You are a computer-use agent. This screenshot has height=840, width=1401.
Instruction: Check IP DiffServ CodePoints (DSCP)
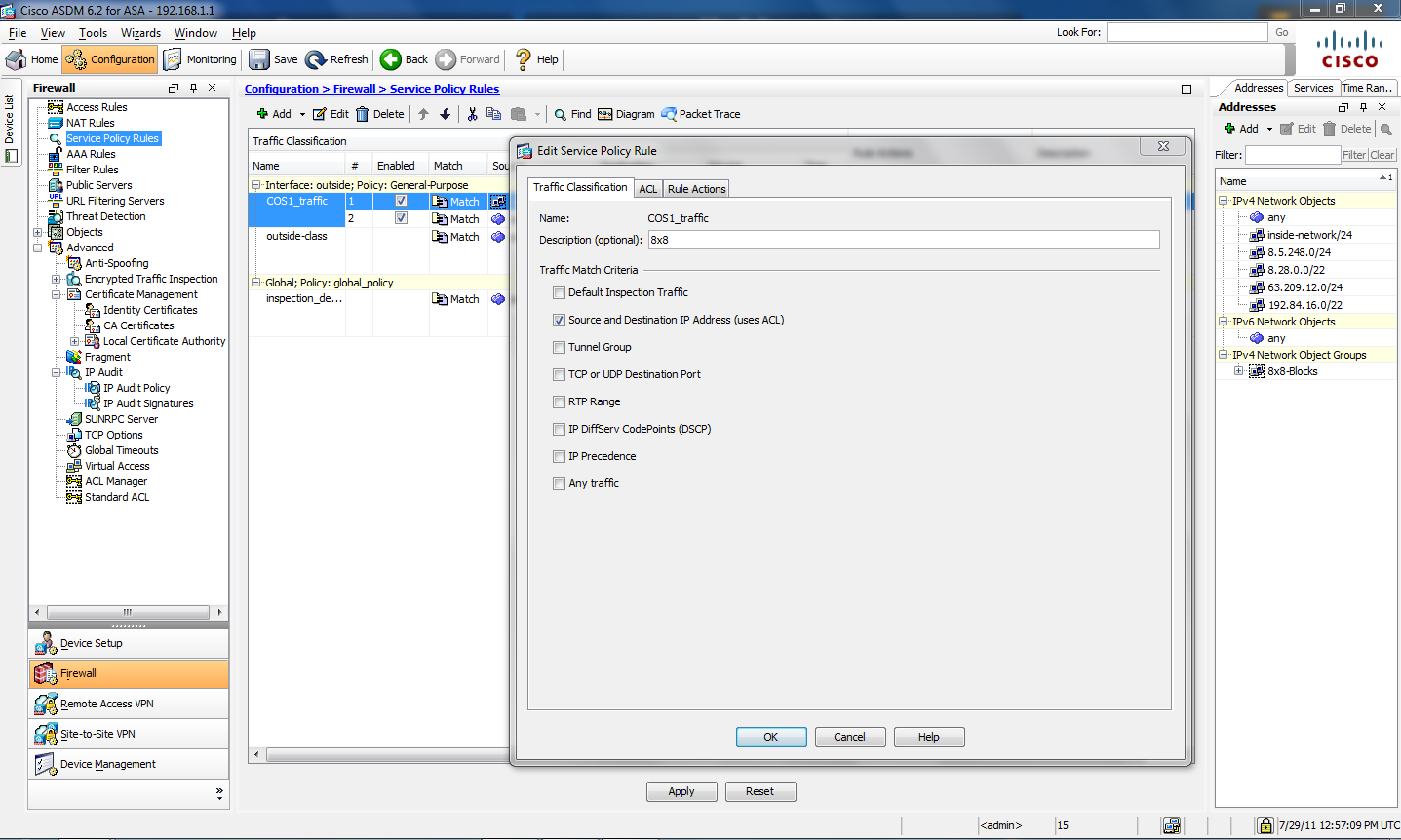coord(559,429)
